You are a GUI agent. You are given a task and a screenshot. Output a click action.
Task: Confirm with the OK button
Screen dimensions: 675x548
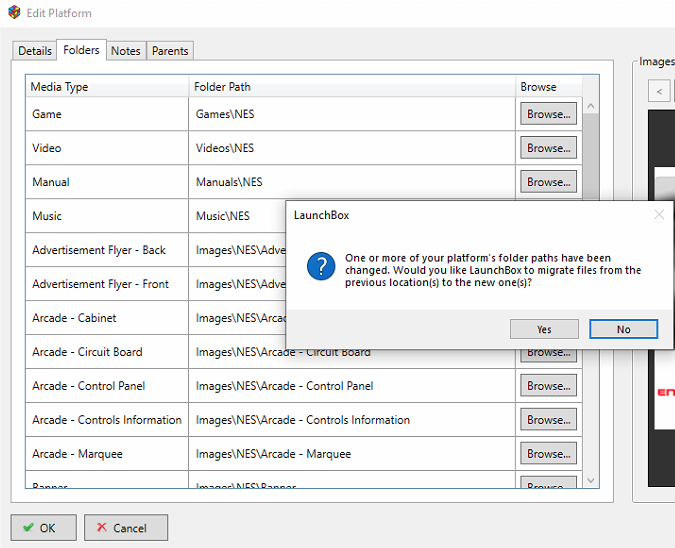click(43, 527)
